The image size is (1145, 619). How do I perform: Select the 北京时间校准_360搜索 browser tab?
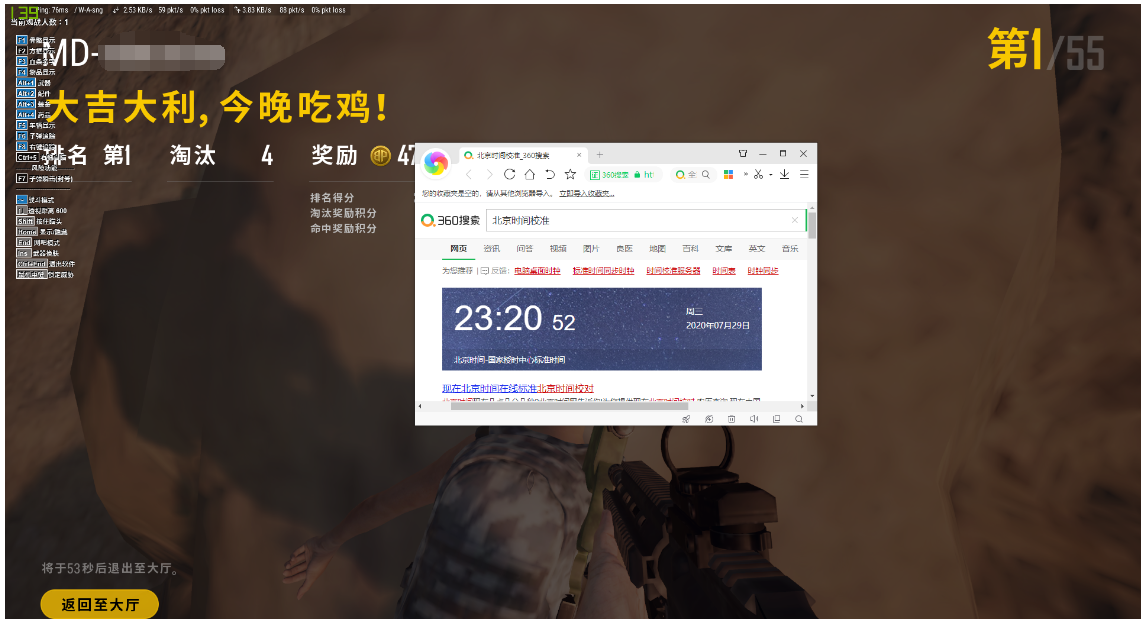pyautogui.click(x=523, y=155)
